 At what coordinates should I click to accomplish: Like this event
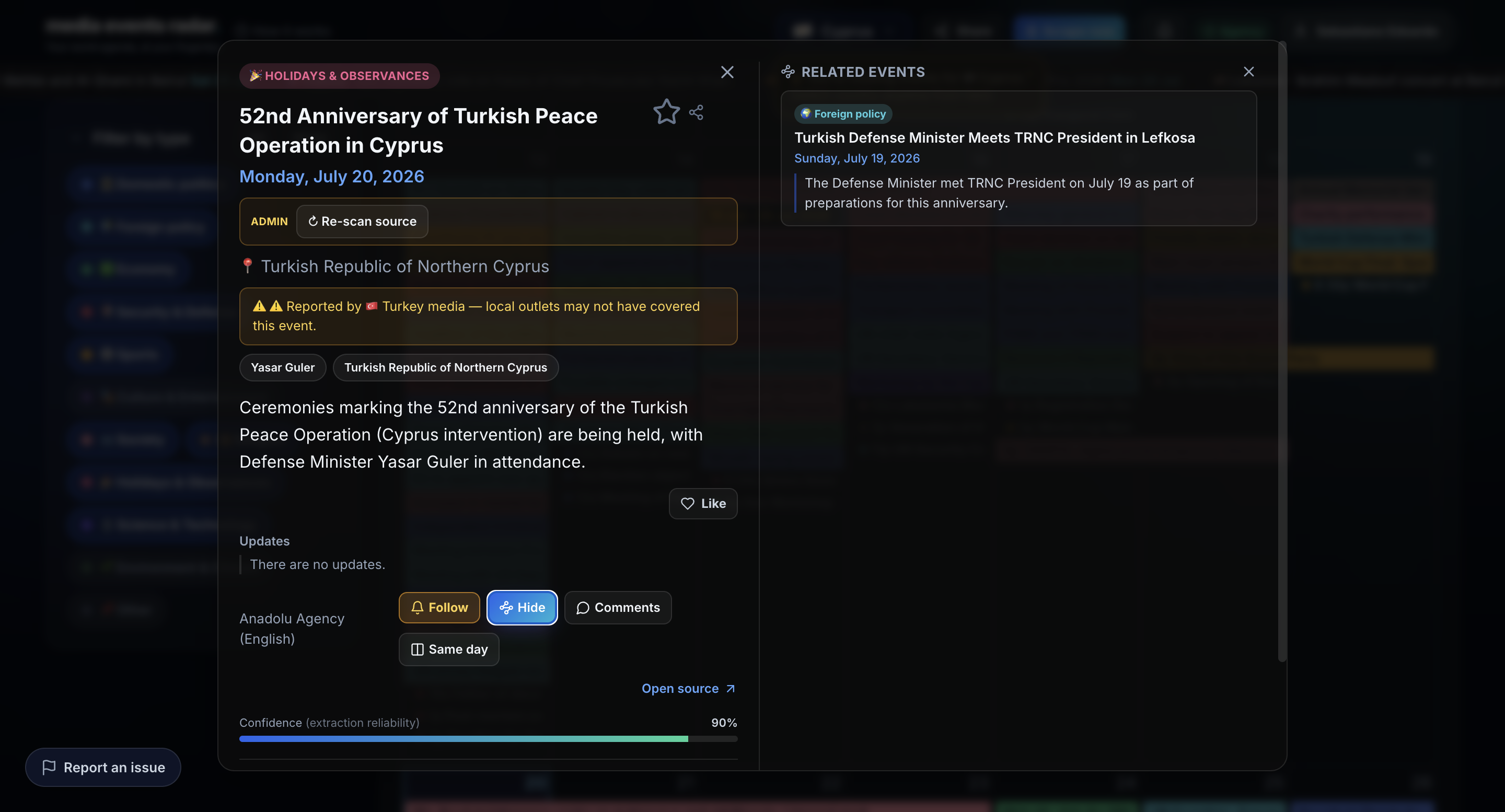click(x=703, y=504)
